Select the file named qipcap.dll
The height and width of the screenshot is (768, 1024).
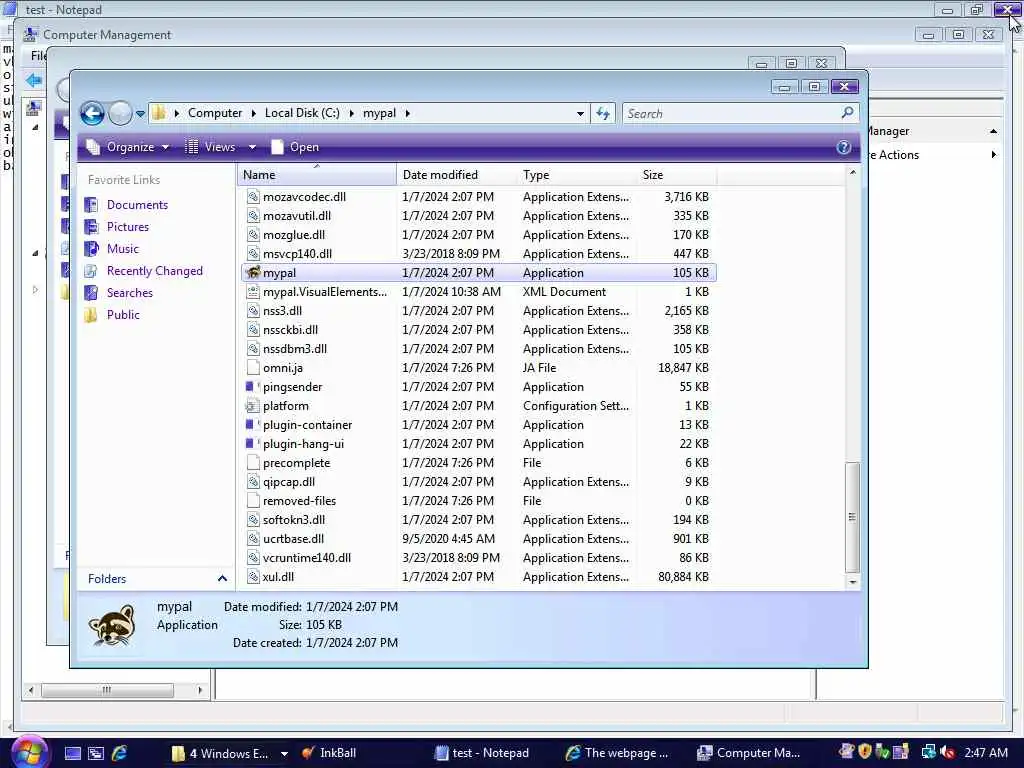coord(289,482)
